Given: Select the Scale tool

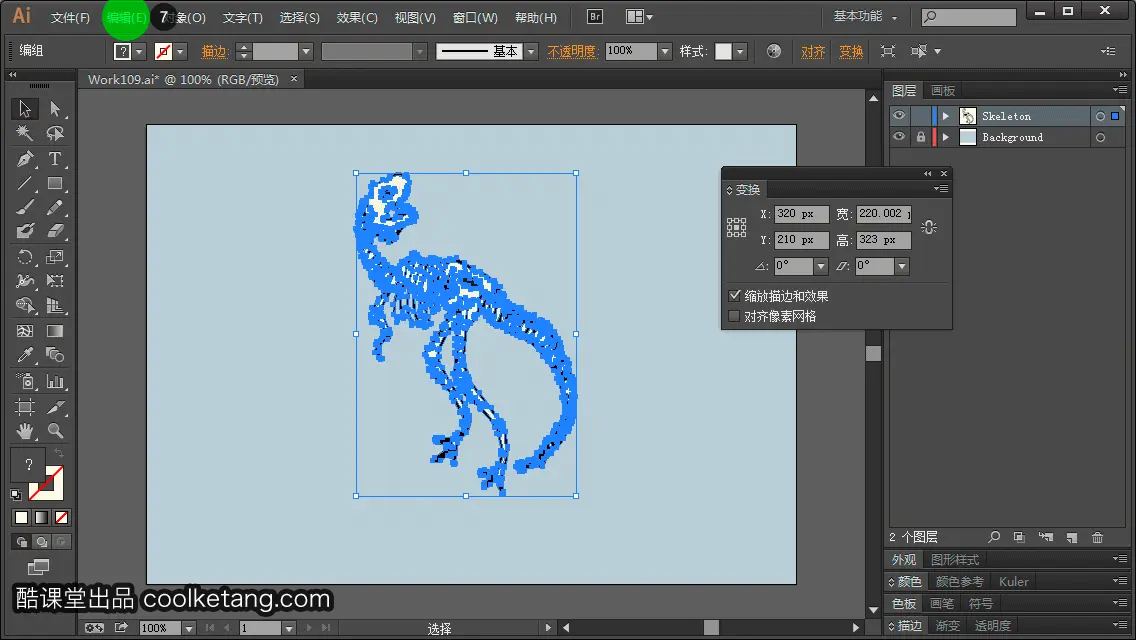Looking at the screenshot, I should [55, 257].
